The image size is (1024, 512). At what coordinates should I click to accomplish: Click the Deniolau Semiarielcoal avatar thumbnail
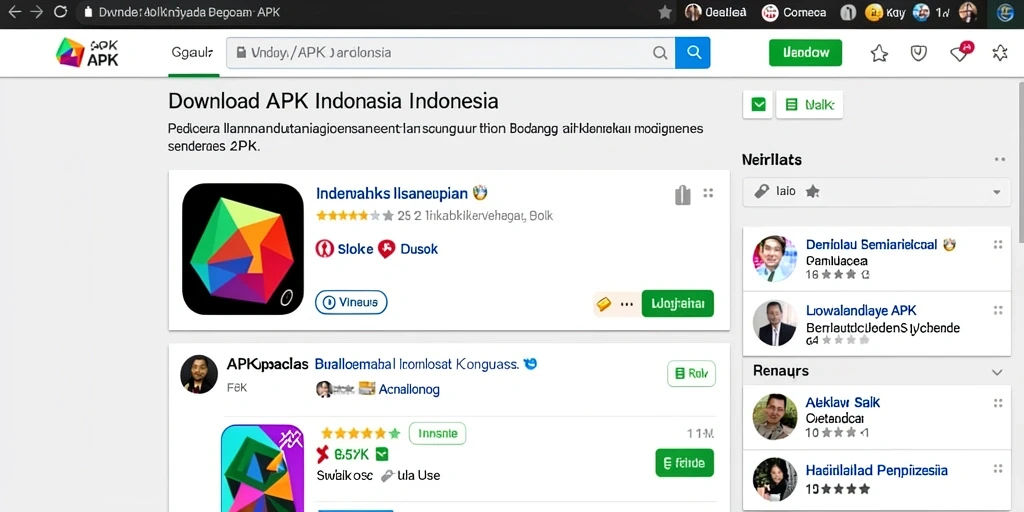click(x=775, y=259)
